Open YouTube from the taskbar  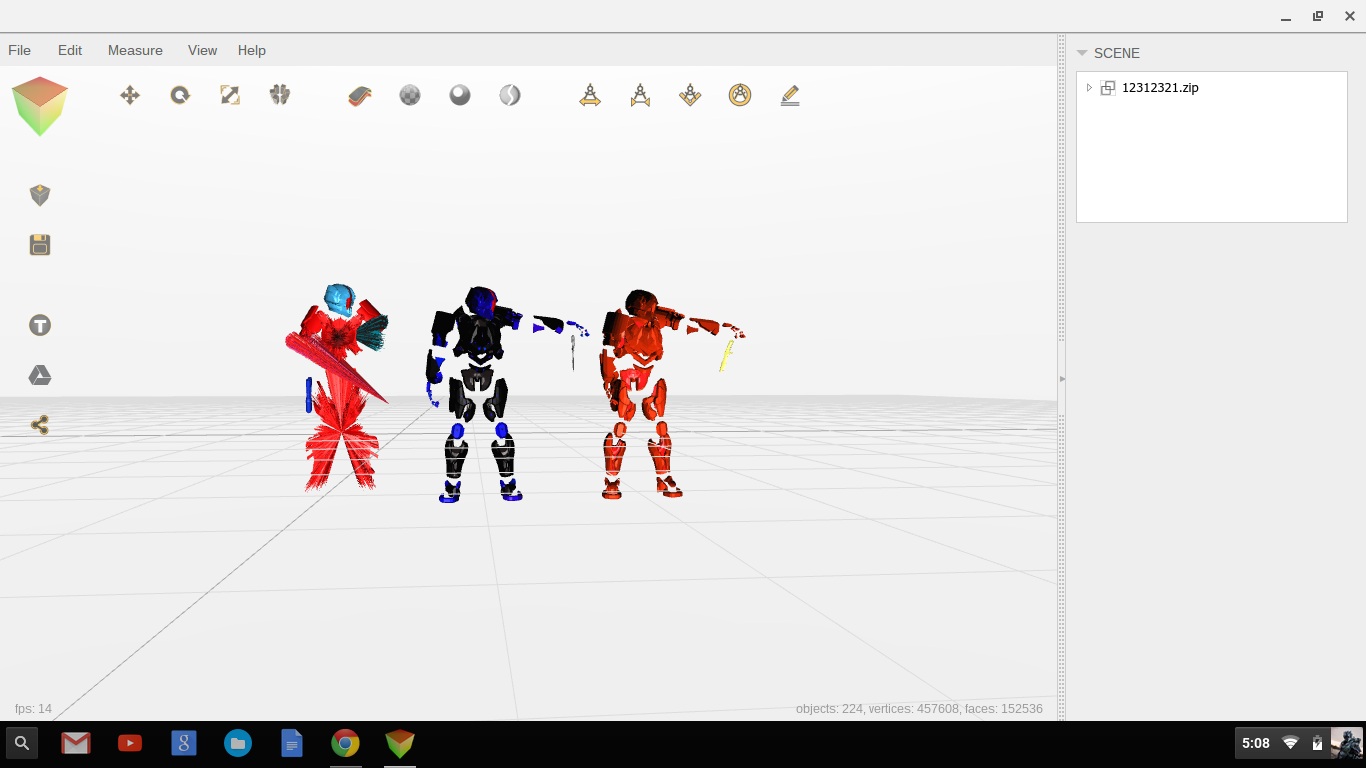pos(130,743)
